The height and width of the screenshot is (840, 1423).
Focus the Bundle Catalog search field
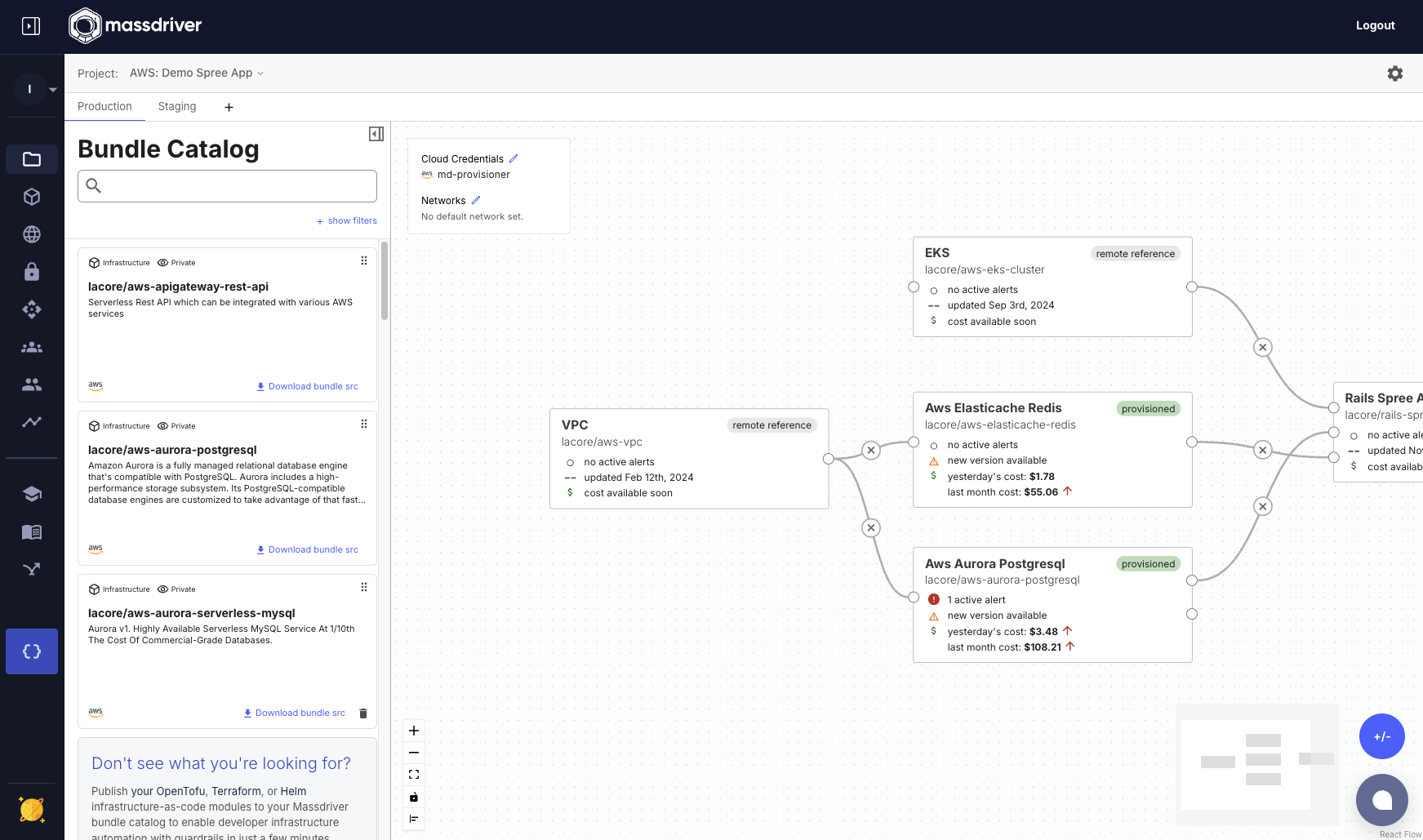pos(227,186)
